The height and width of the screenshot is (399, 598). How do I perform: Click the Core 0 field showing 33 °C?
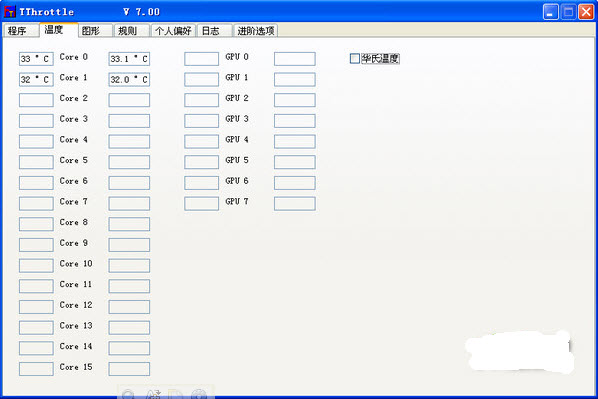(x=36, y=59)
